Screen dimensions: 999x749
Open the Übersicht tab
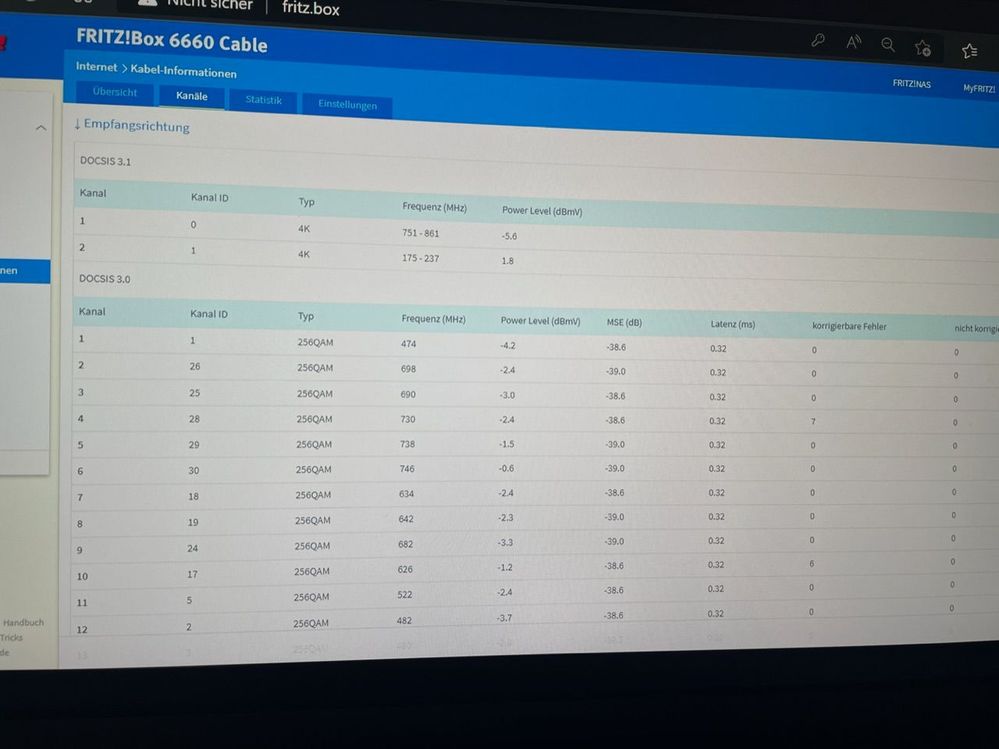coord(115,92)
